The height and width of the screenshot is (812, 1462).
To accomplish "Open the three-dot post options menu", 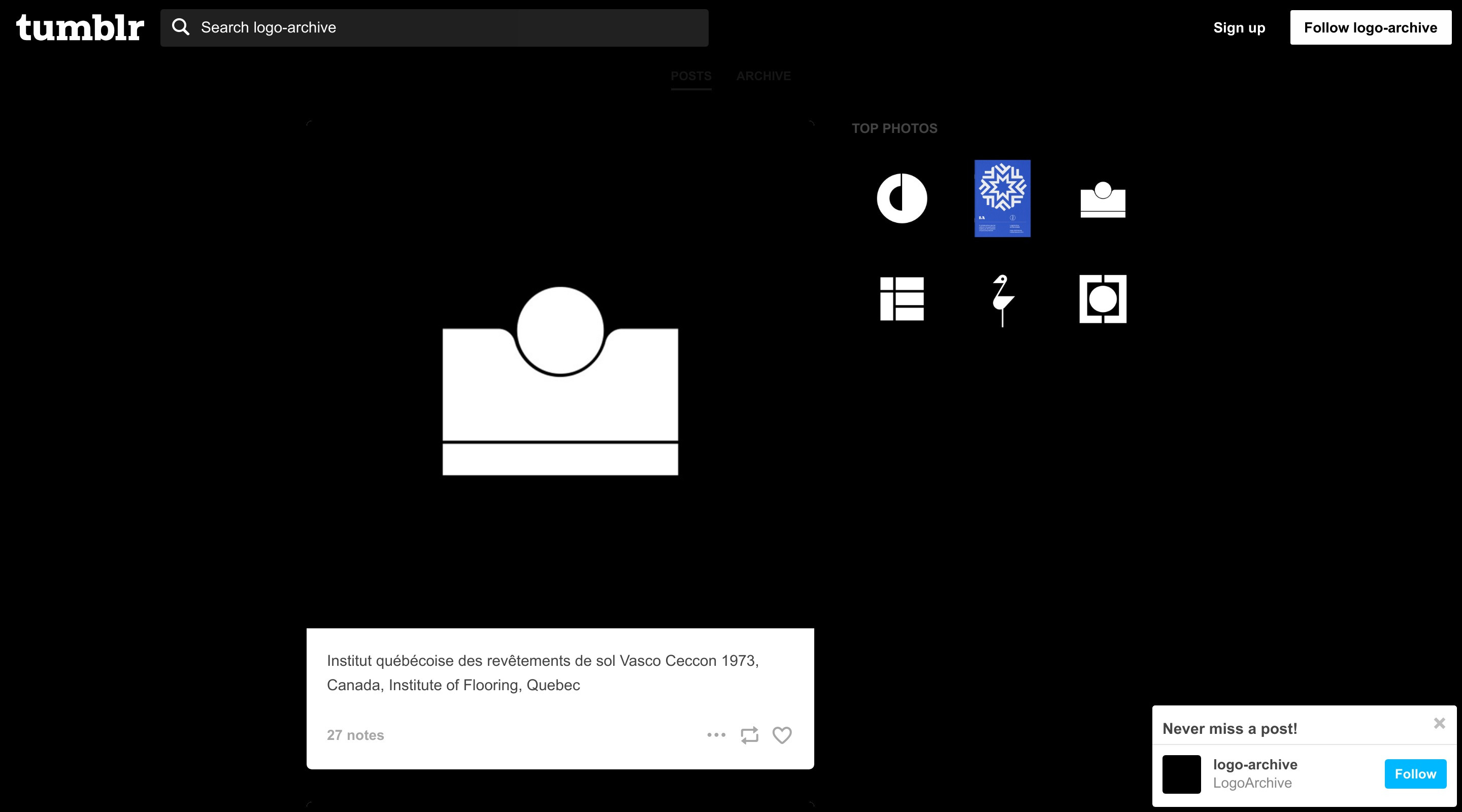I will point(716,735).
